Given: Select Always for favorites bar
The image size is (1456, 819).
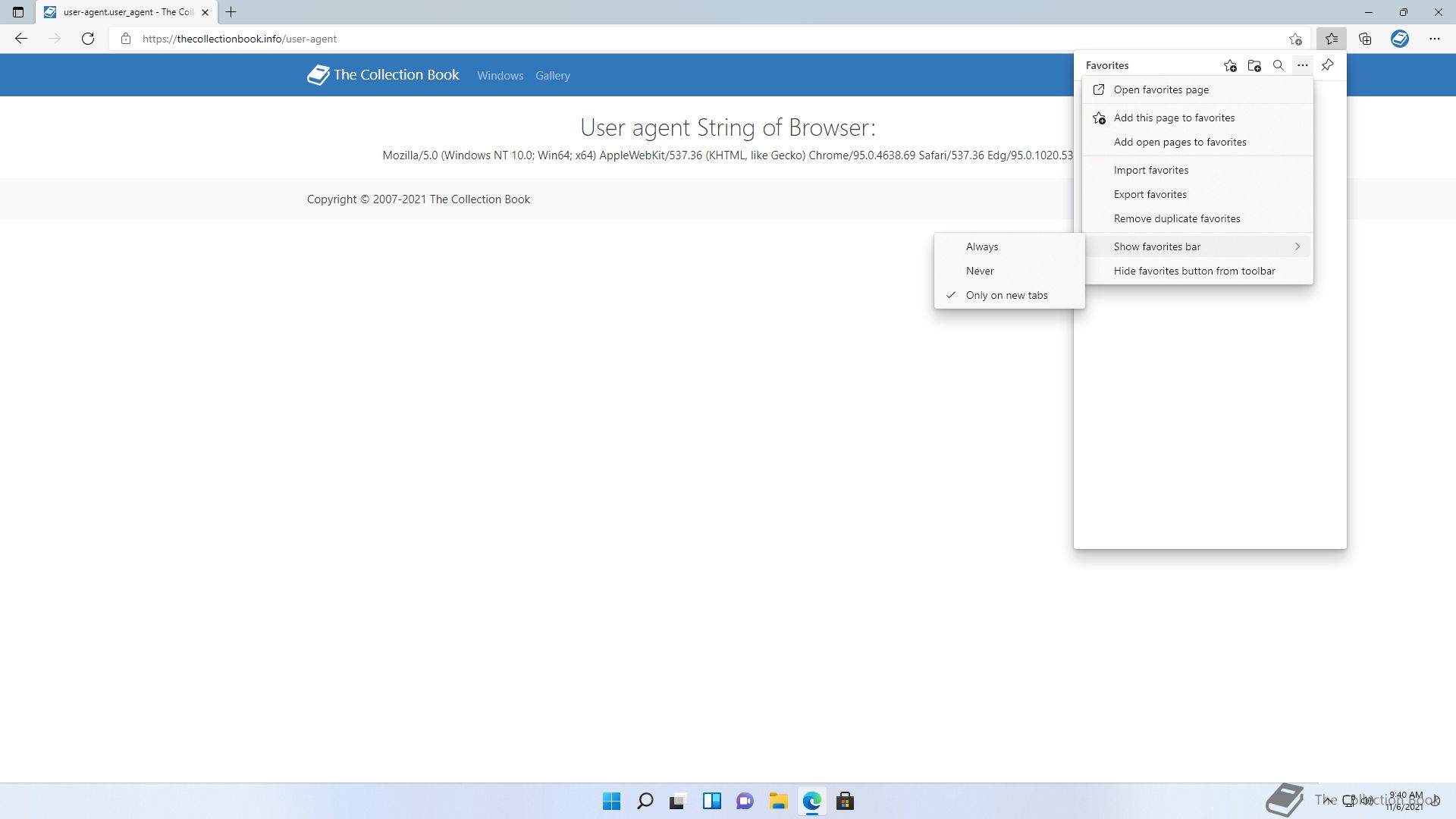Looking at the screenshot, I should (982, 246).
